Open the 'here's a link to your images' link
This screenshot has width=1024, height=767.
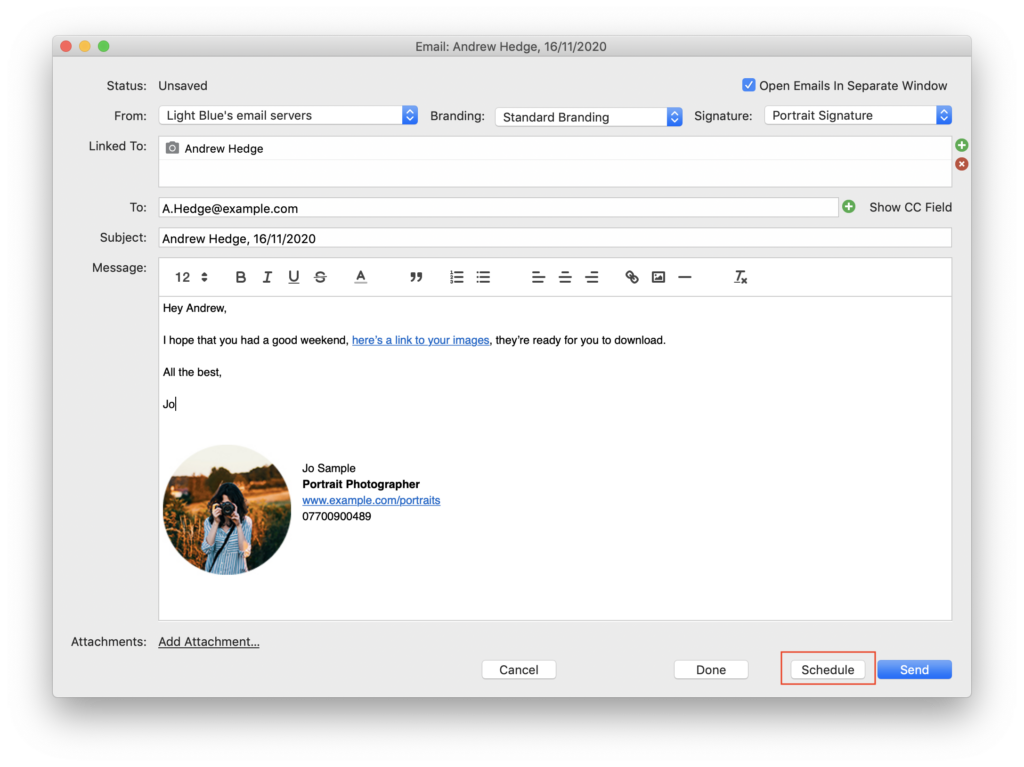pyautogui.click(x=420, y=340)
